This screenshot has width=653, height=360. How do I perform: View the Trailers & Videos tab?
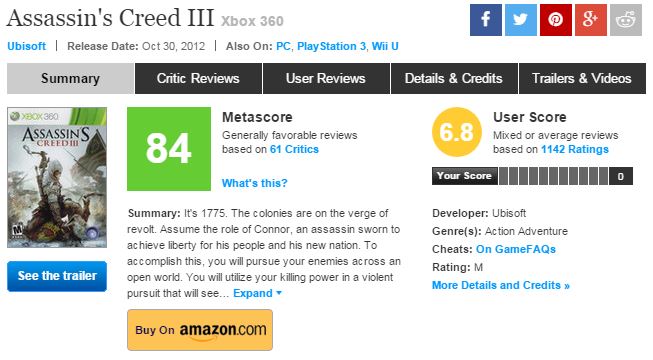click(x=582, y=78)
